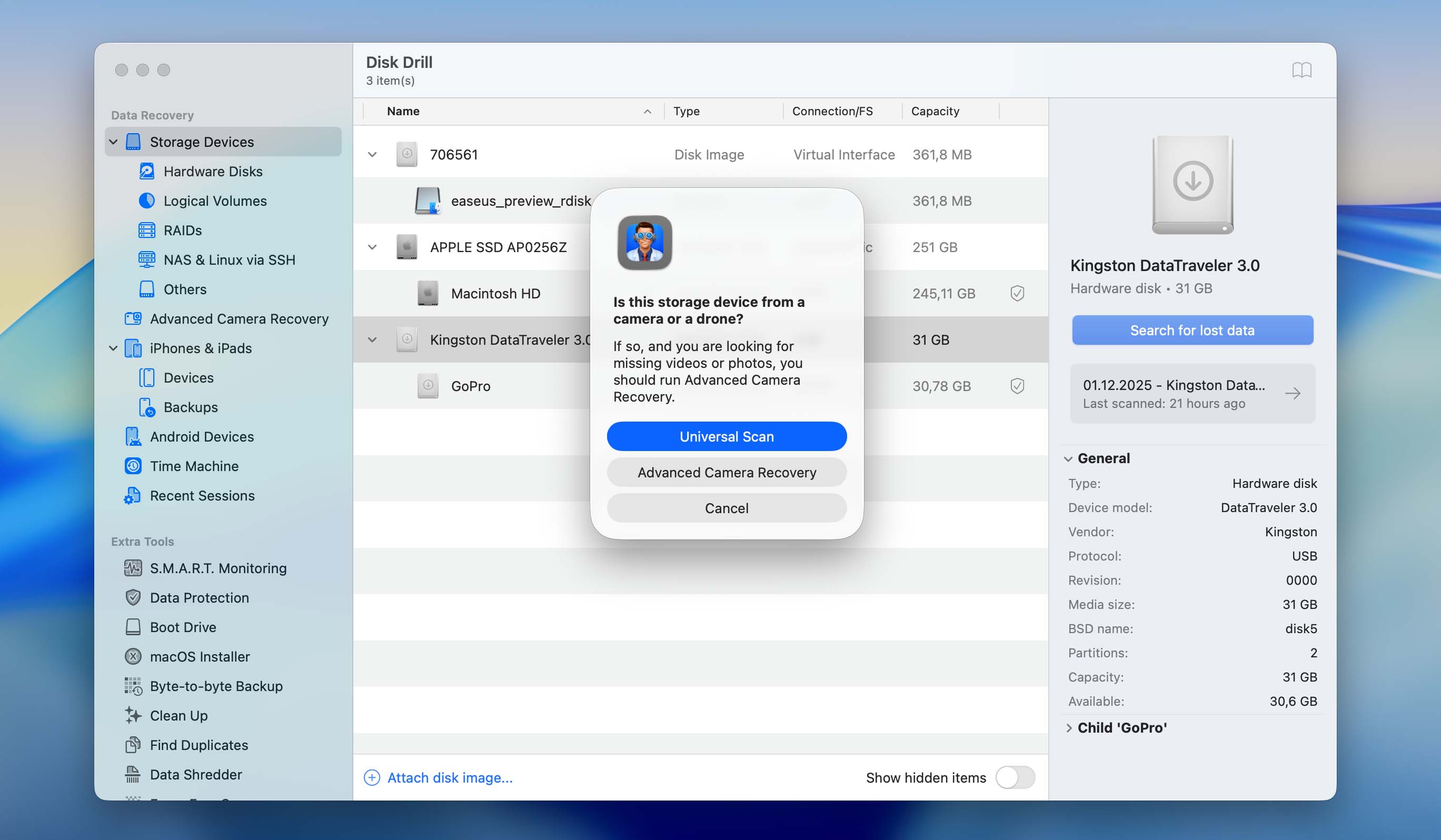Select the Byte-to-byte Backup icon

point(133,686)
